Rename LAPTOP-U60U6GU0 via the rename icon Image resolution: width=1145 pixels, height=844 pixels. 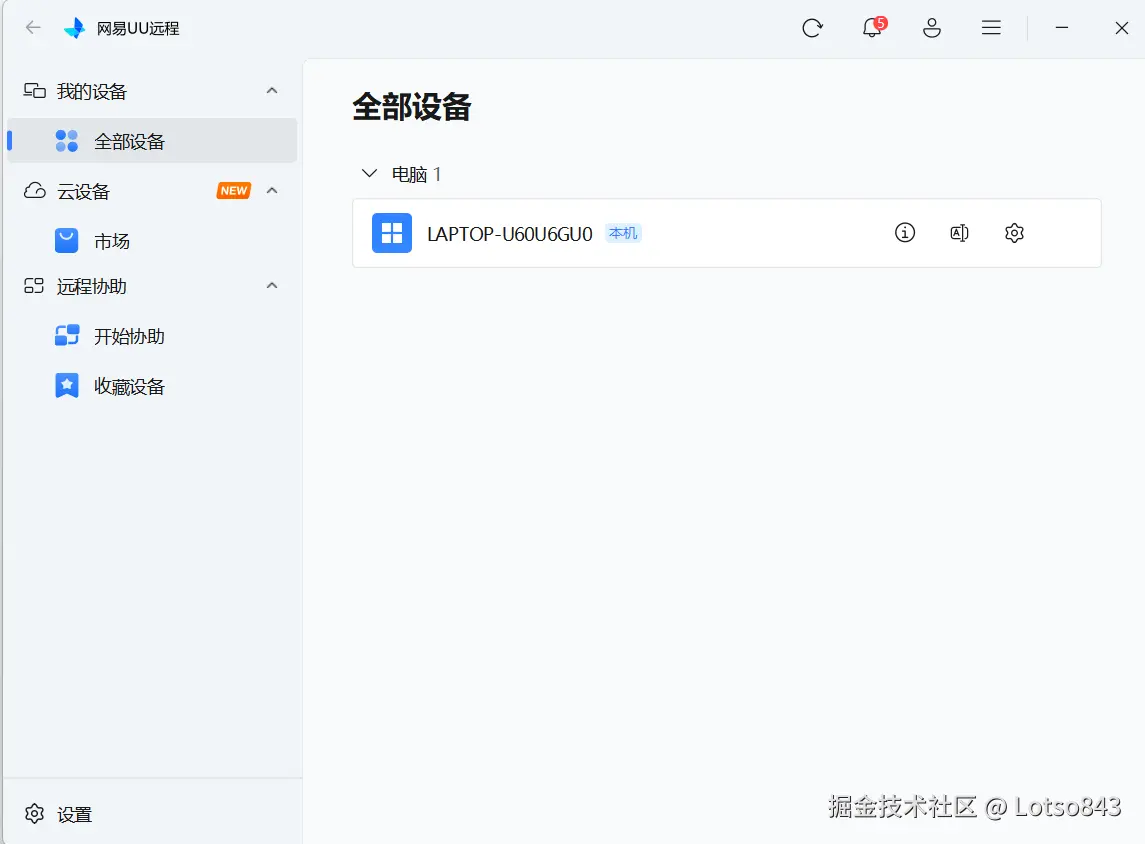[960, 233]
